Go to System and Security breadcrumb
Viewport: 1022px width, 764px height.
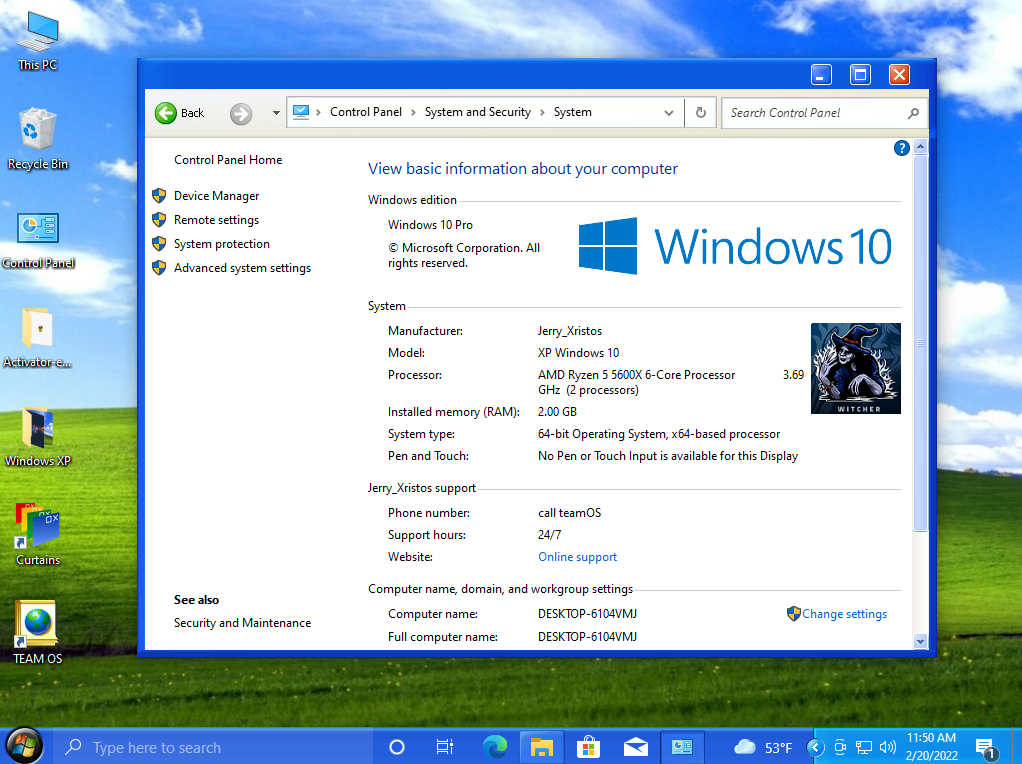point(478,112)
